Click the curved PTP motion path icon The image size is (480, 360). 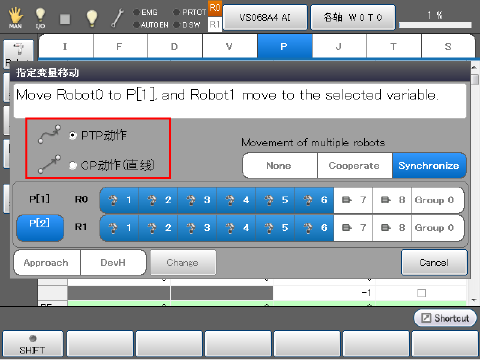click(49, 134)
